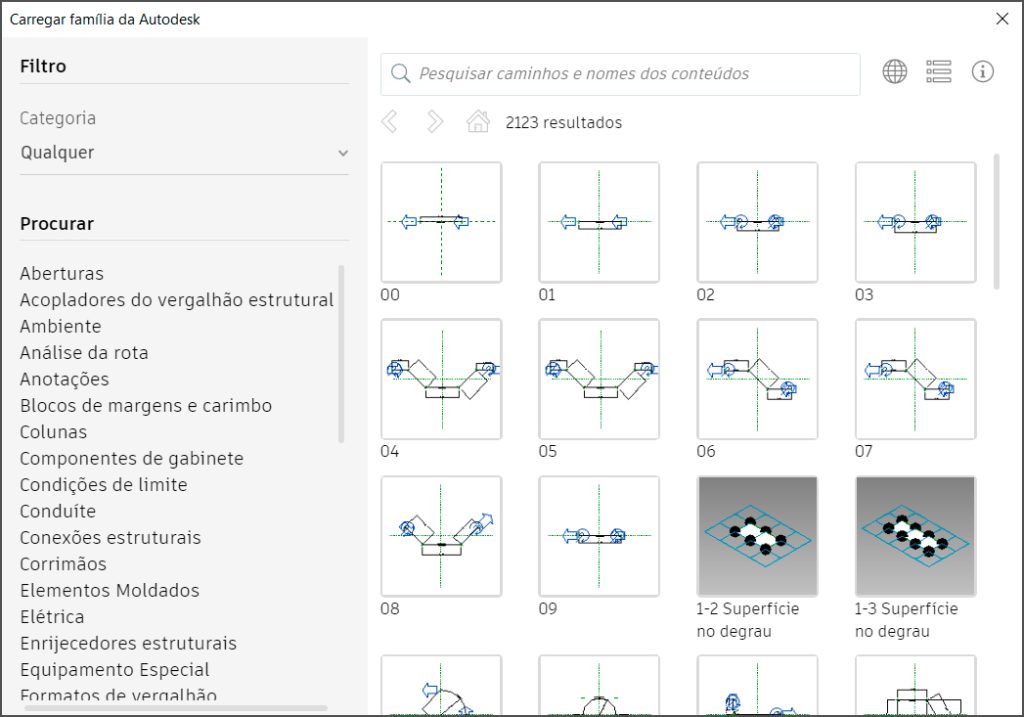Viewport: 1024px width, 717px height.
Task: Go forward with right chevron arrow
Action: click(434, 122)
